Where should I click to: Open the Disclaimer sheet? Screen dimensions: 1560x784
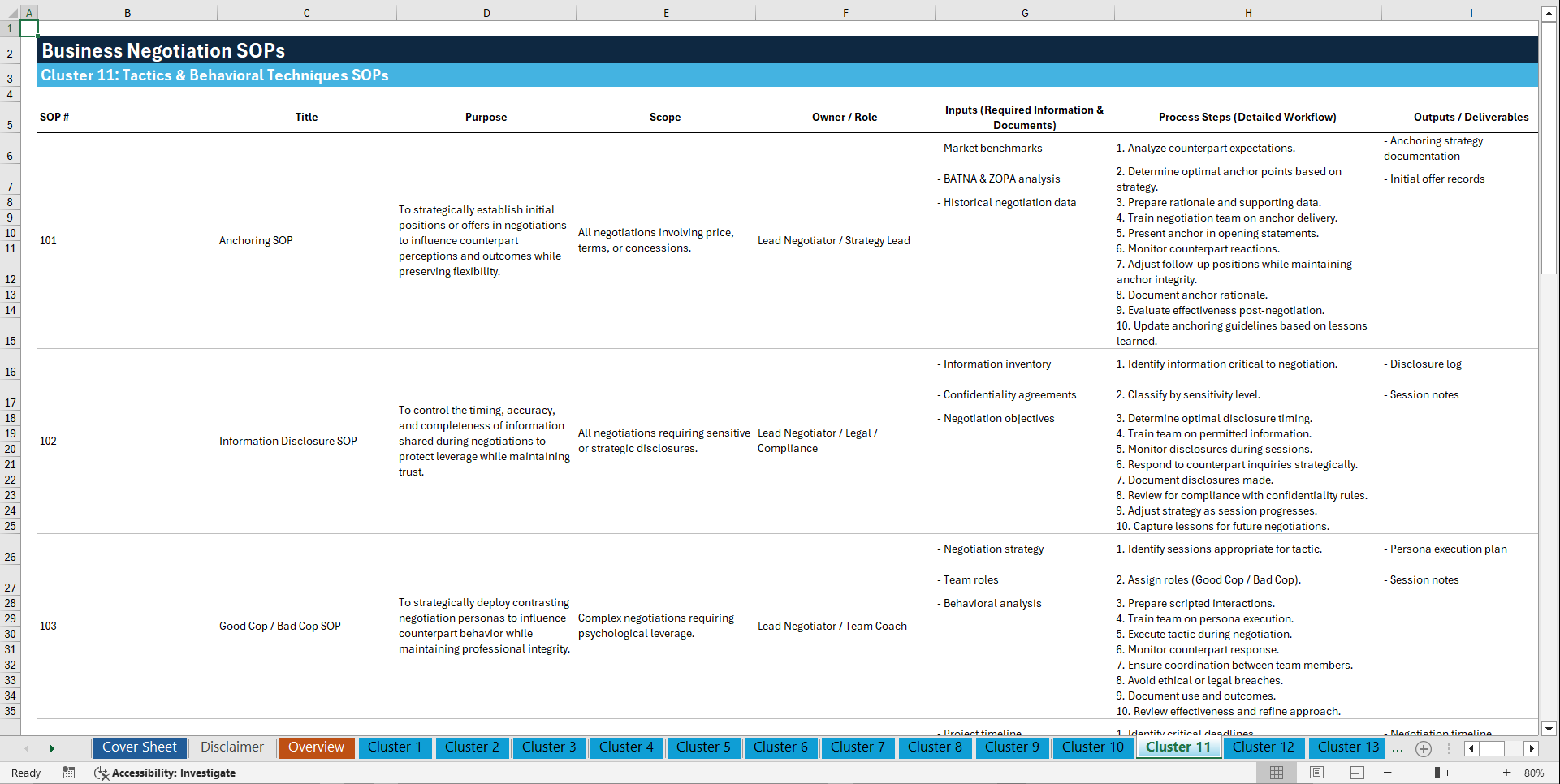[x=231, y=747]
